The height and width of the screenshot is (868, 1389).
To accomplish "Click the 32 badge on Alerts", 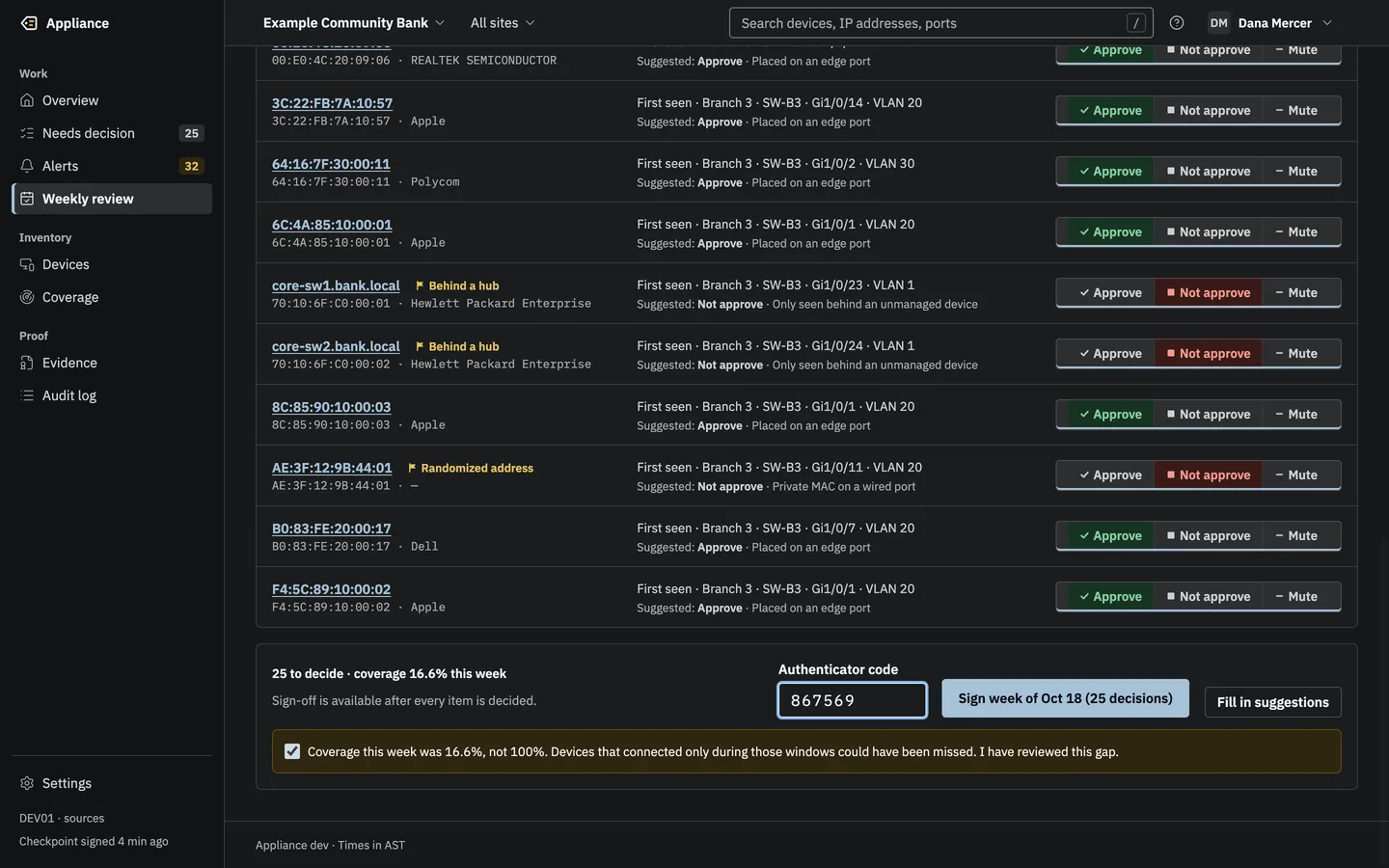I will point(191,166).
